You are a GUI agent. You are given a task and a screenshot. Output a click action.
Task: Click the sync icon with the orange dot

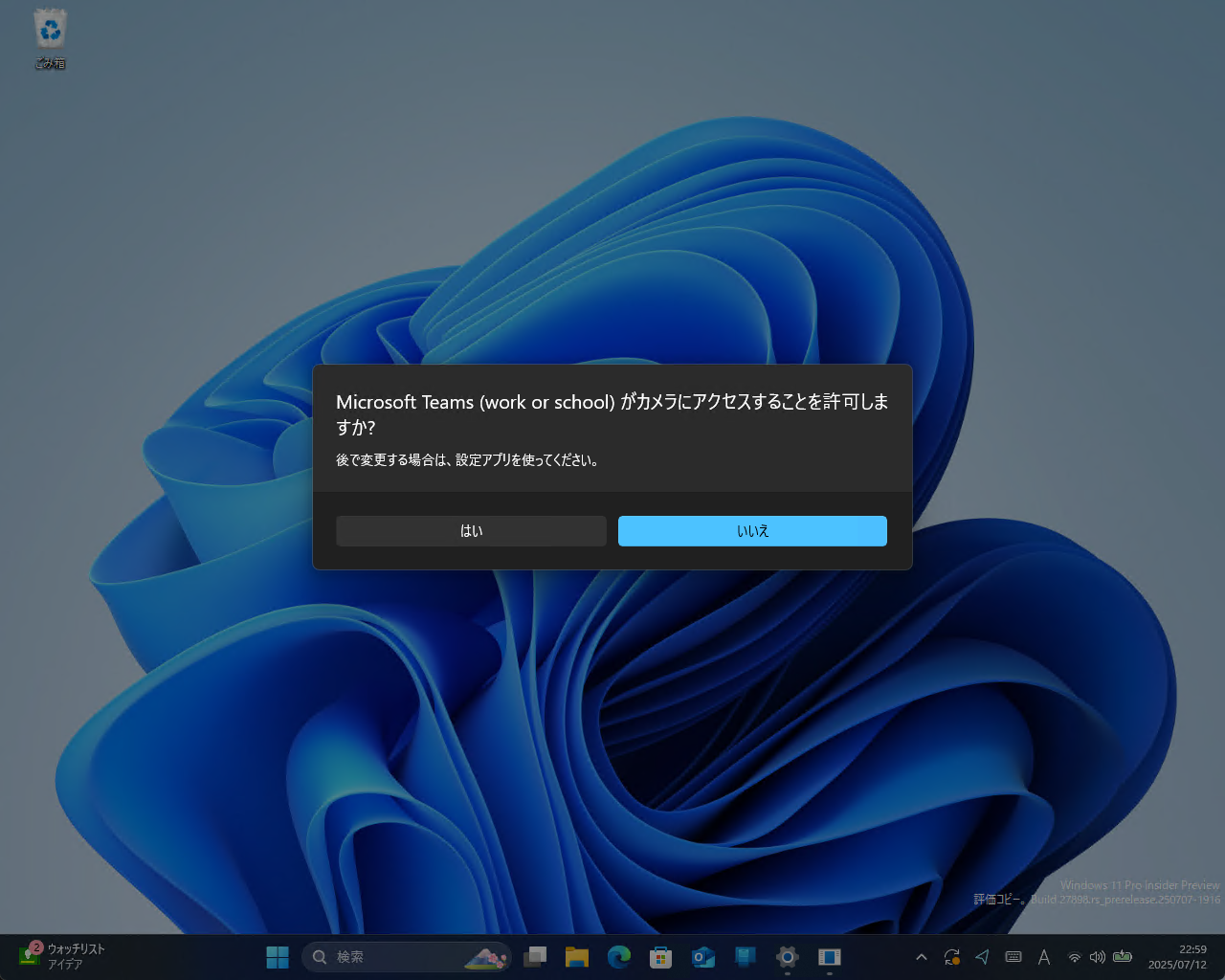click(x=951, y=957)
